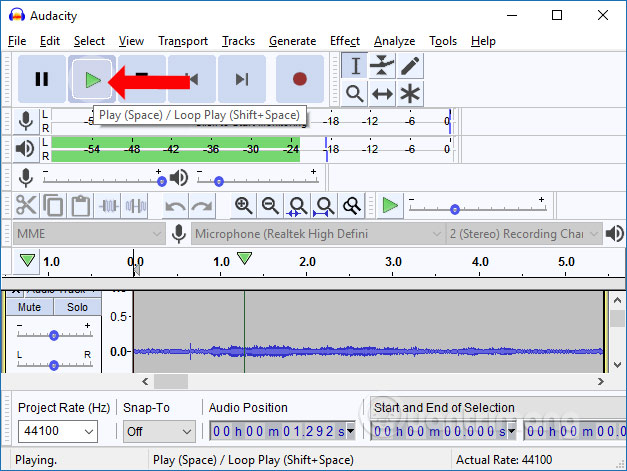The width and height of the screenshot is (627, 471).
Task: Click the Audio Position time field
Action: coord(282,432)
